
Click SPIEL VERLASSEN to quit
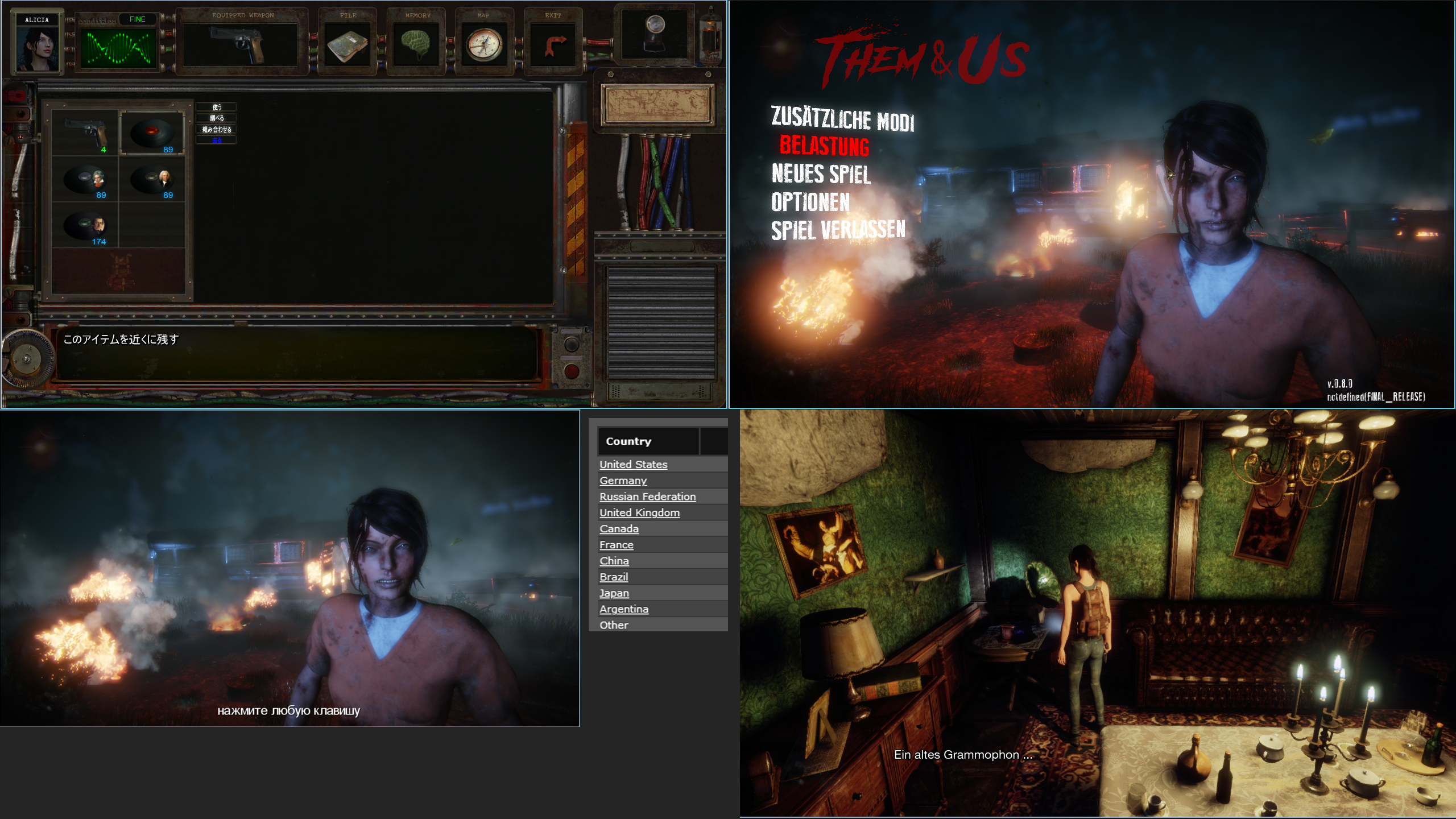(x=838, y=230)
